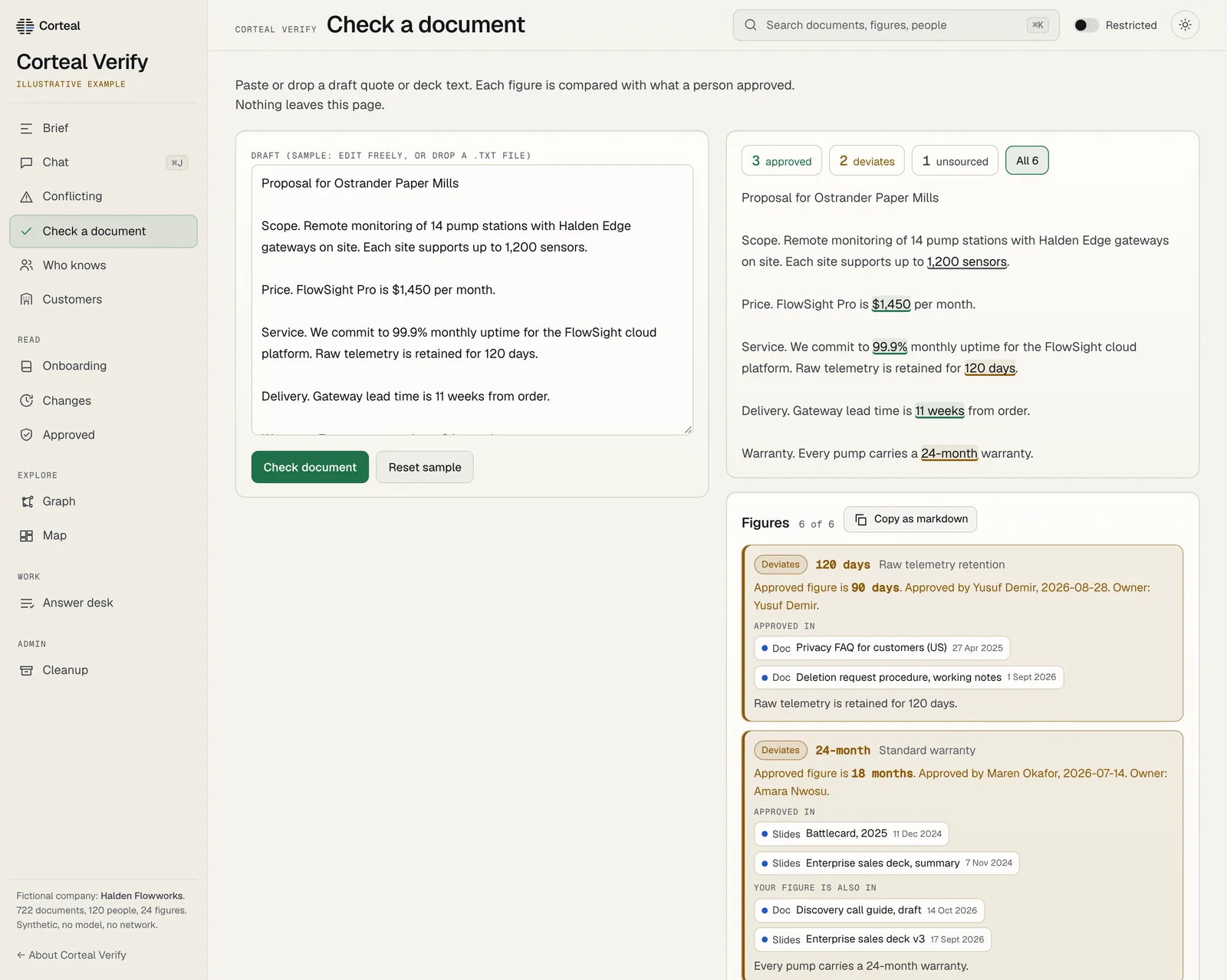This screenshot has height=980, width=1227.
Task: Click the search magnifier icon
Action: coord(751,25)
